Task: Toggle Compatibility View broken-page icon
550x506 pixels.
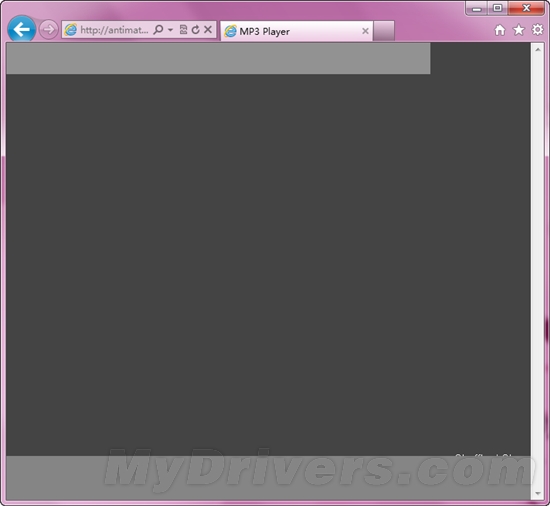Action: click(183, 29)
